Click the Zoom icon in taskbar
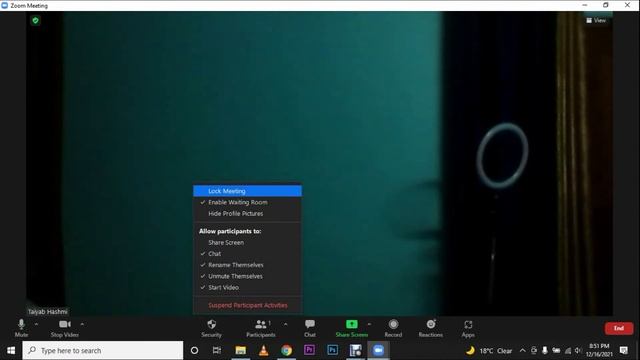Image resolution: width=640 pixels, height=360 pixels. click(378, 351)
